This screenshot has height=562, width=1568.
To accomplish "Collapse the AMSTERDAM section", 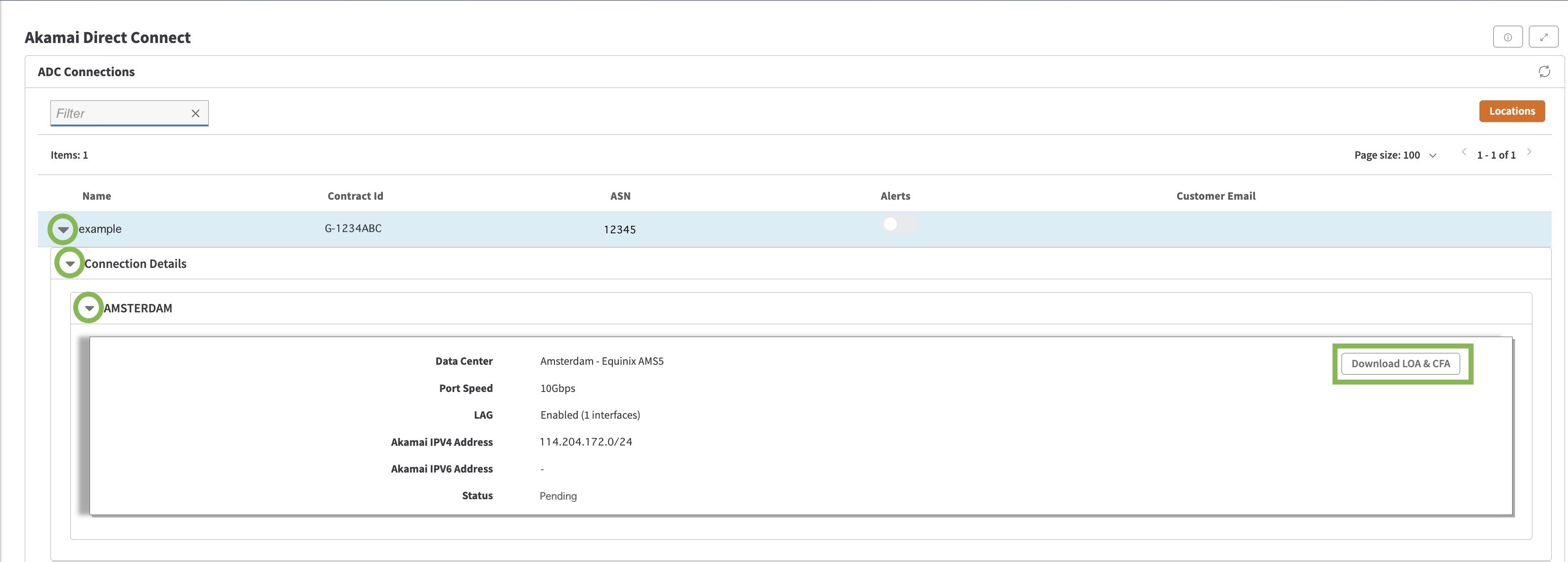I will 89,308.
